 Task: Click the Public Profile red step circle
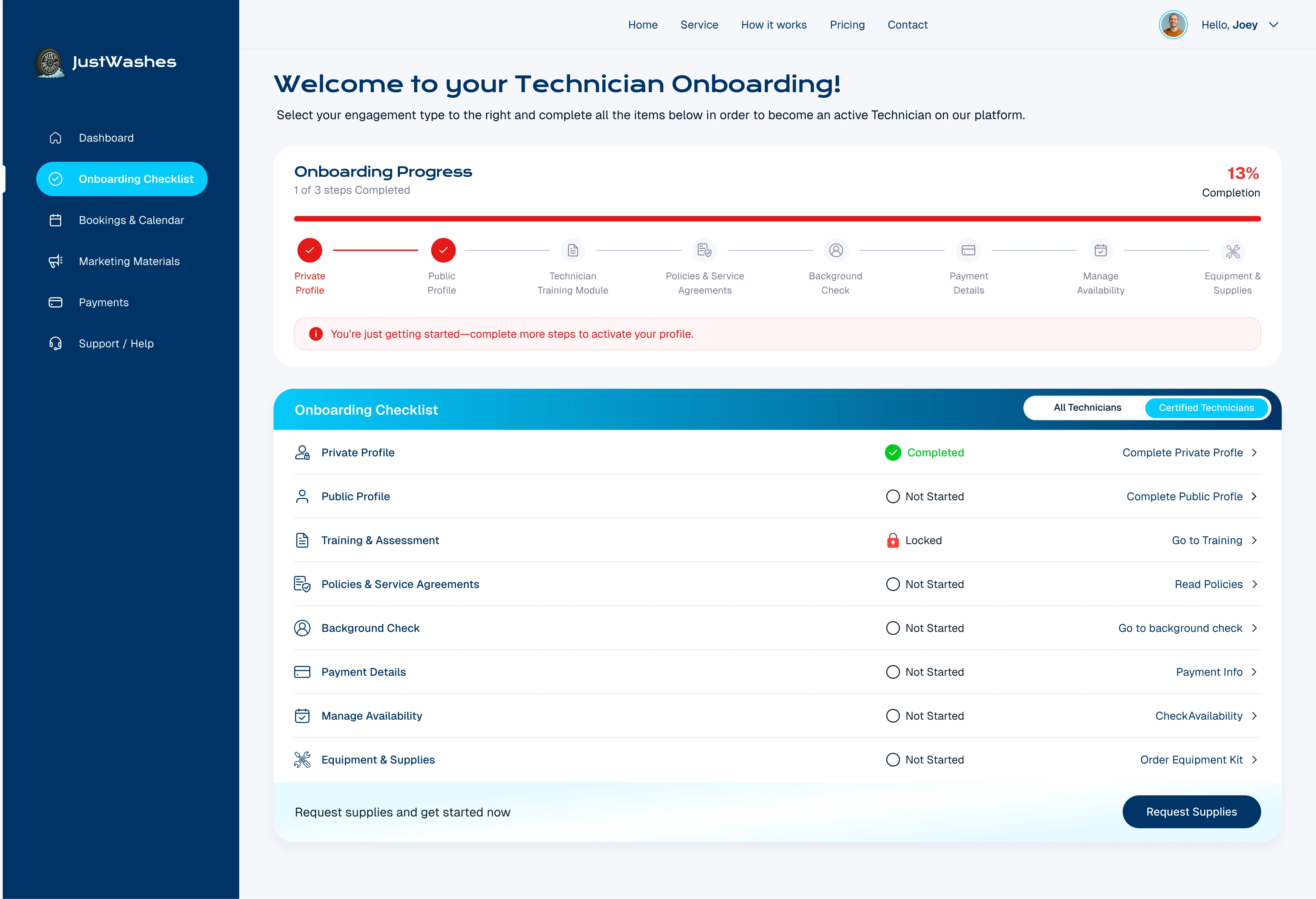[x=443, y=250]
